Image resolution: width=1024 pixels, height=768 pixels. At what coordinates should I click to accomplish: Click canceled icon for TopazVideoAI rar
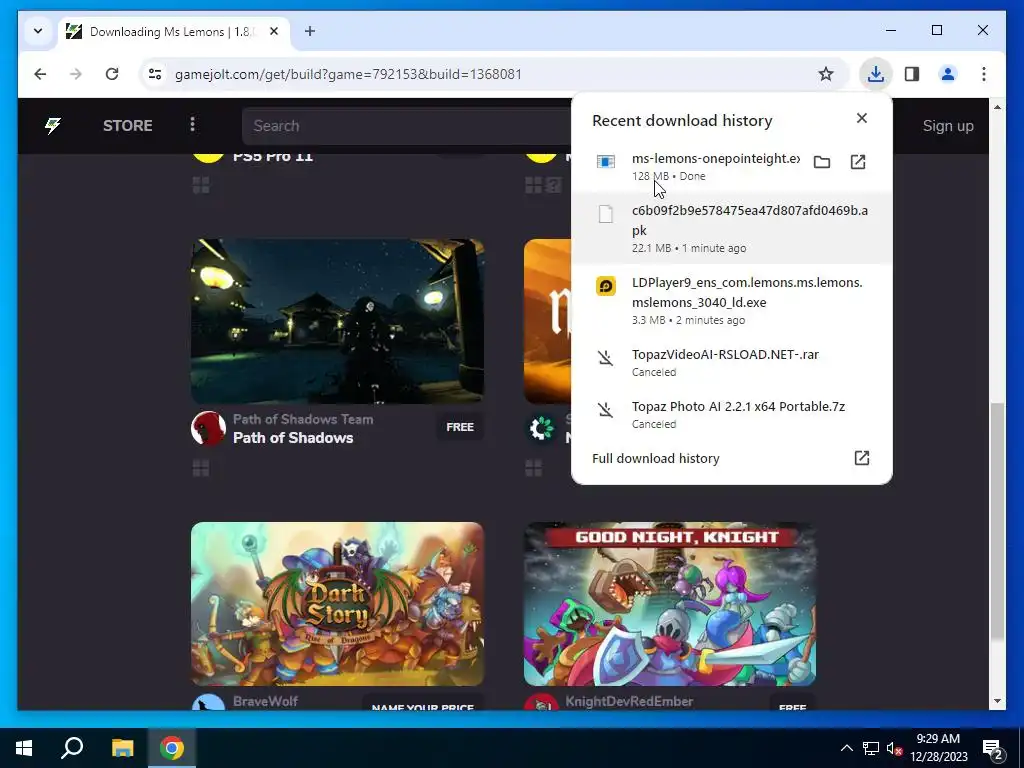click(x=605, y=358)
